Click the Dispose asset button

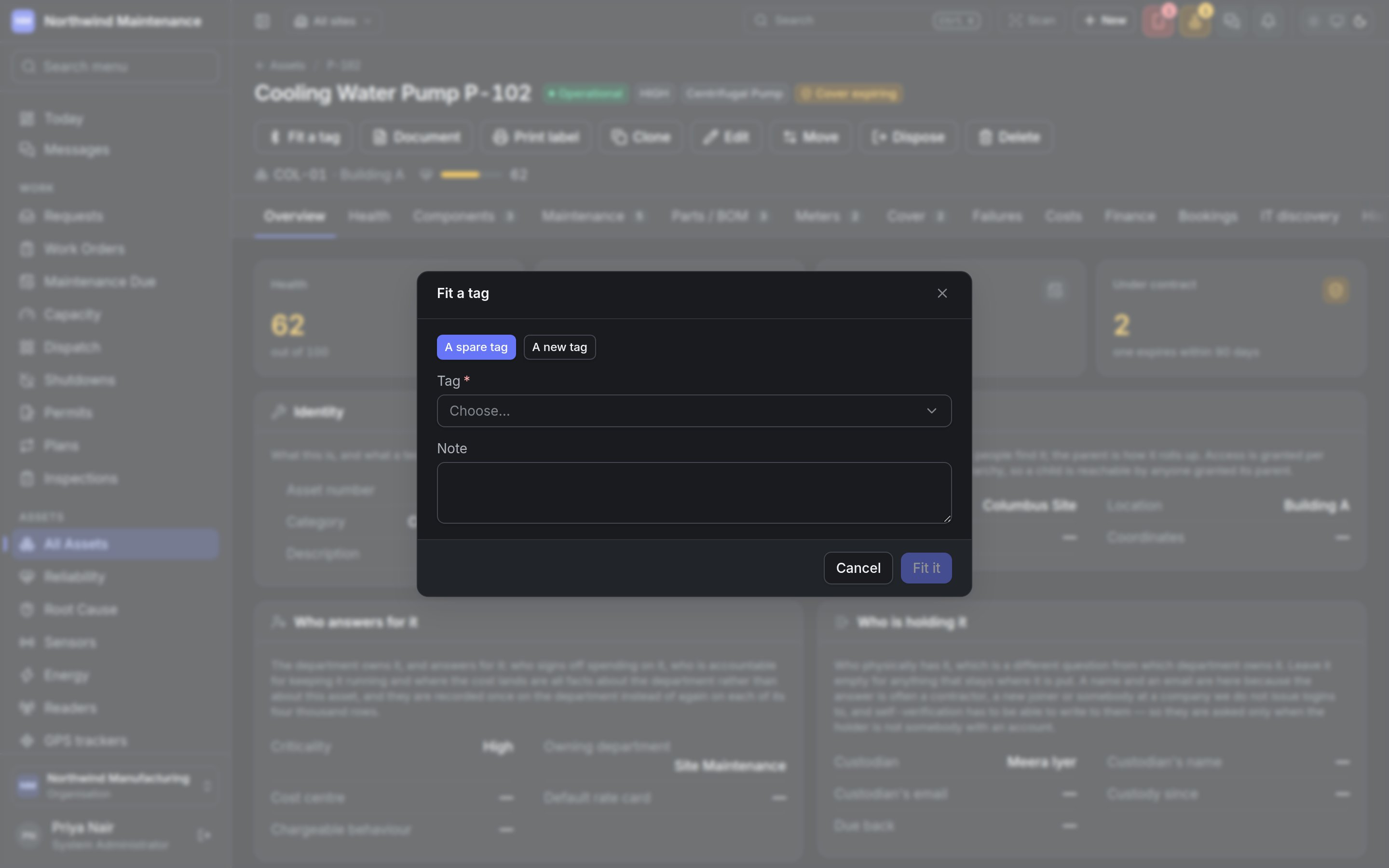click(x=908, y=137)
